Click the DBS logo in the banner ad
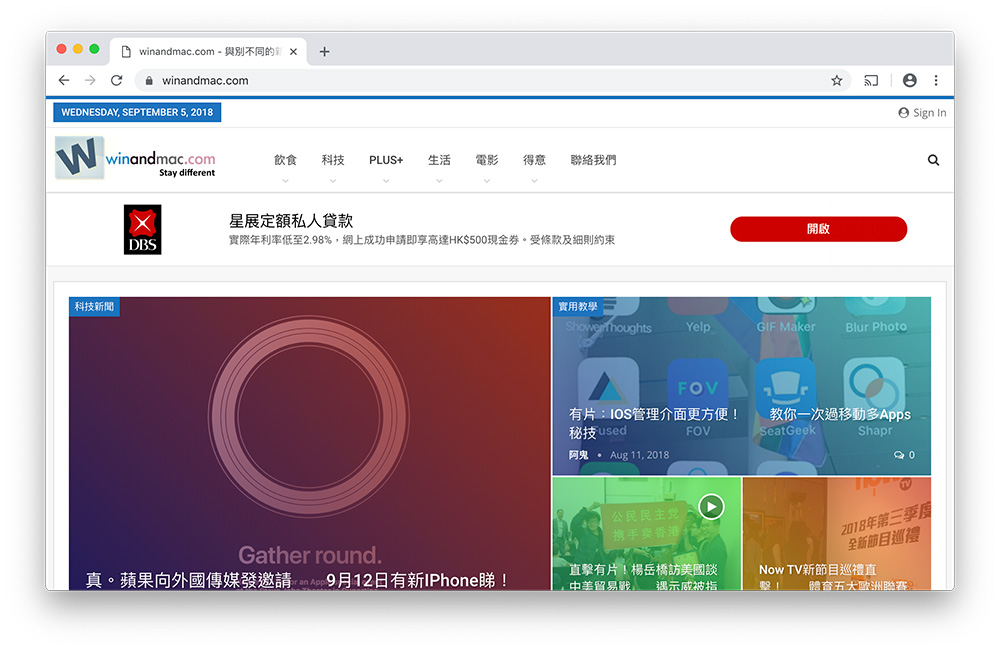The image size is (1000, 651). point(142,229)
